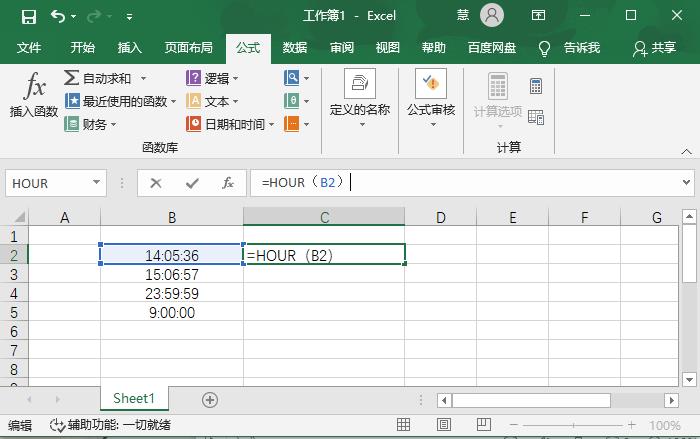The width and height of the screenshot is (700, 439).
Task: Undo the last action
Action: (x=58, y=17)
